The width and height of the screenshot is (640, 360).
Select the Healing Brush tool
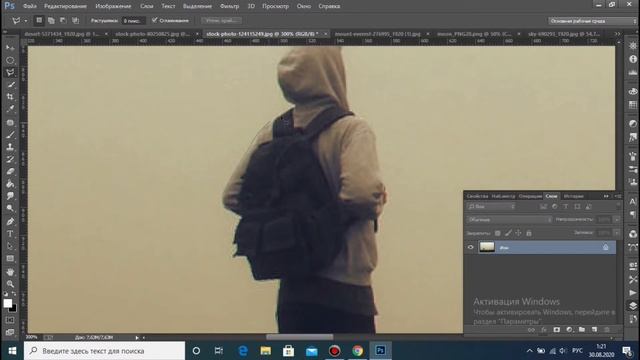click(10, 122)
